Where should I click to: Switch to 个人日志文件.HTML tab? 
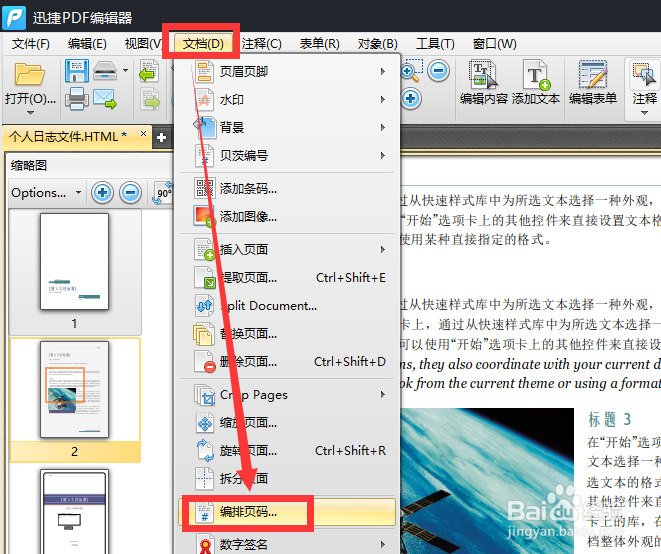click(x=68, y=136)
